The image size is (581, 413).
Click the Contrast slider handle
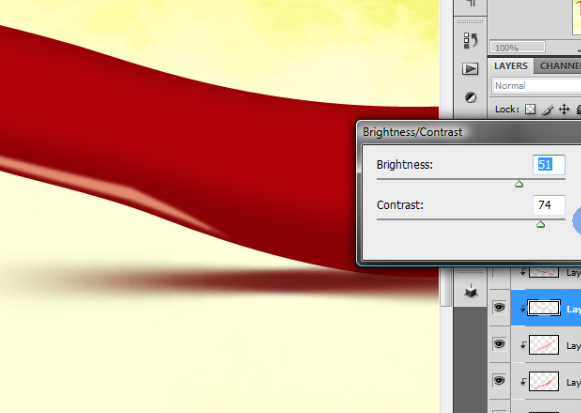541,224
